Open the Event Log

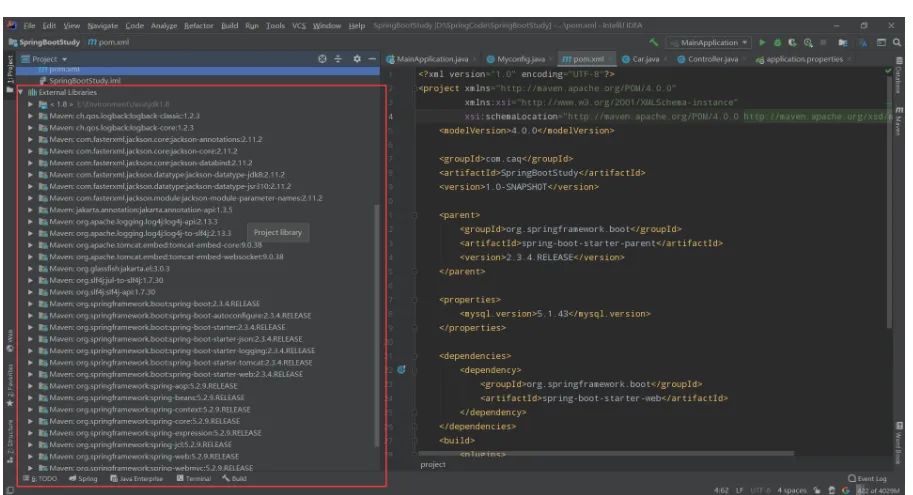tap(868, 479)
